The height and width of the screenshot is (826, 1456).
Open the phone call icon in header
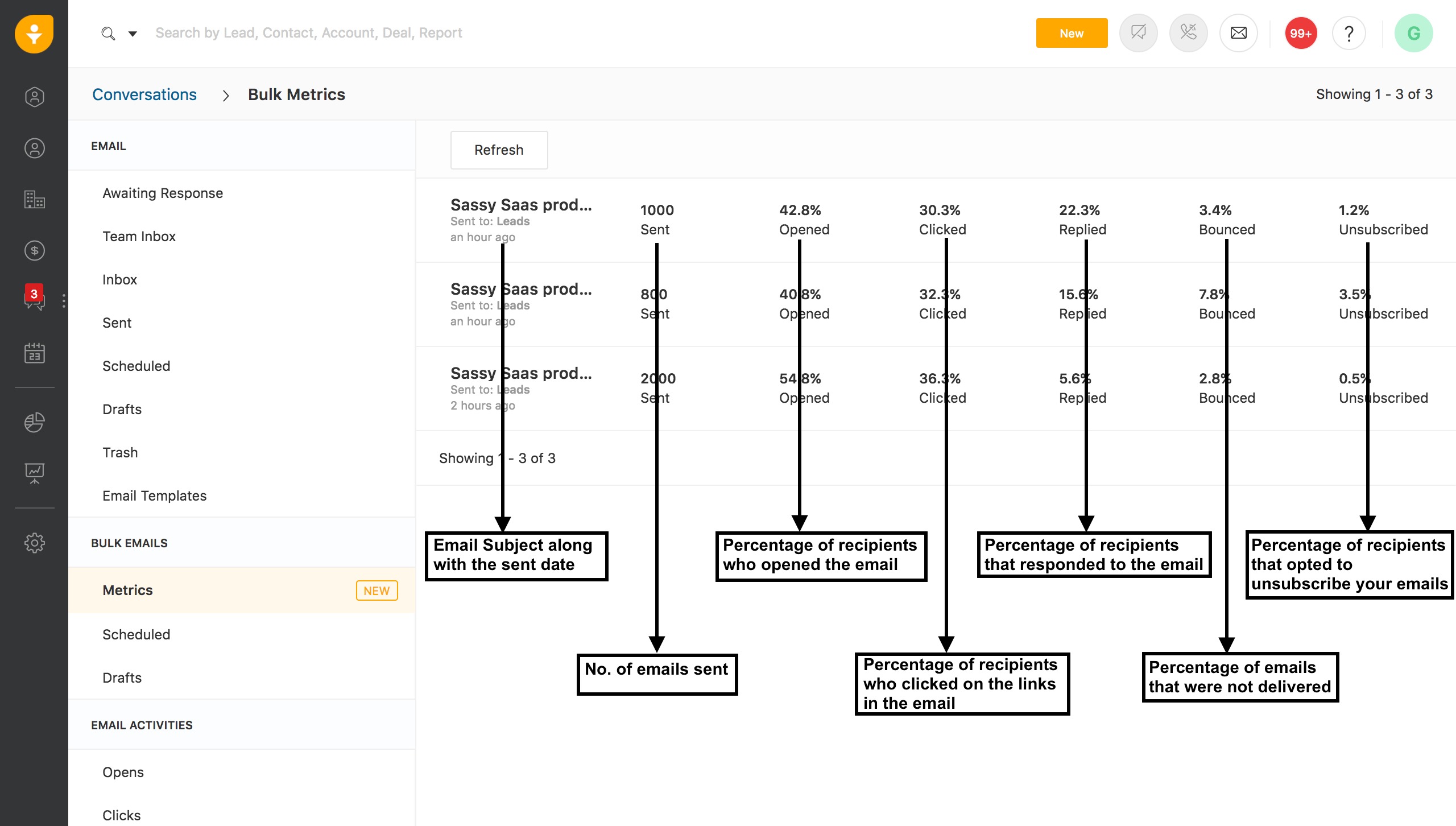tap(1188, 33)
